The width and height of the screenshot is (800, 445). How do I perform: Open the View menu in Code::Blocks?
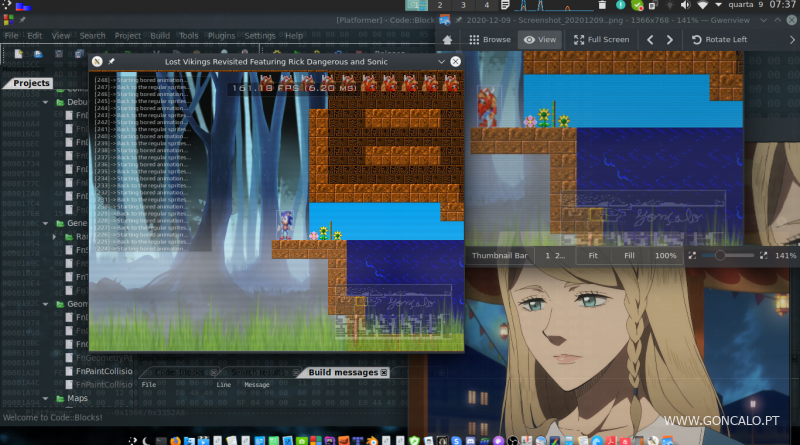tap(60, 36)
